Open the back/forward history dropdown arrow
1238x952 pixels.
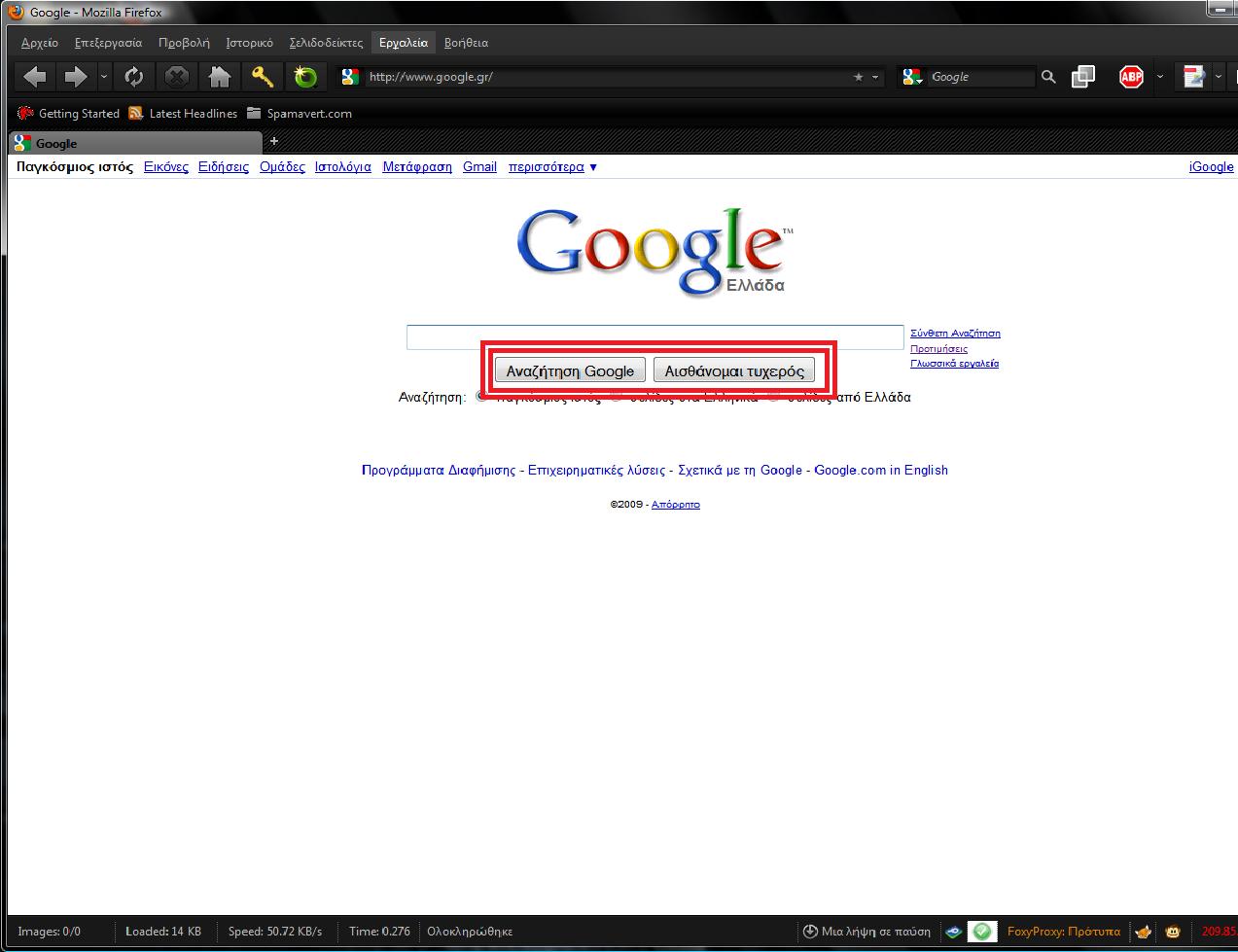tap(104, 77)
